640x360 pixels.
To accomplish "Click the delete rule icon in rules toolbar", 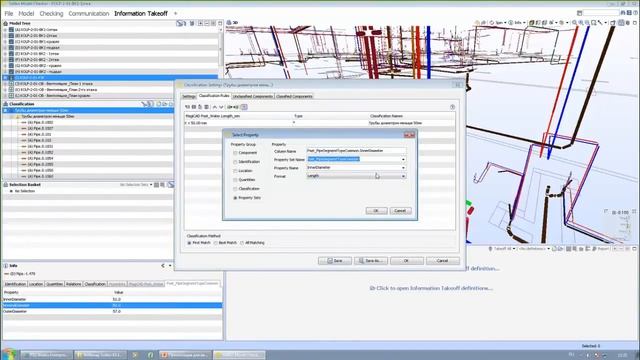I will pyautogui.click(x=207, y=107).
